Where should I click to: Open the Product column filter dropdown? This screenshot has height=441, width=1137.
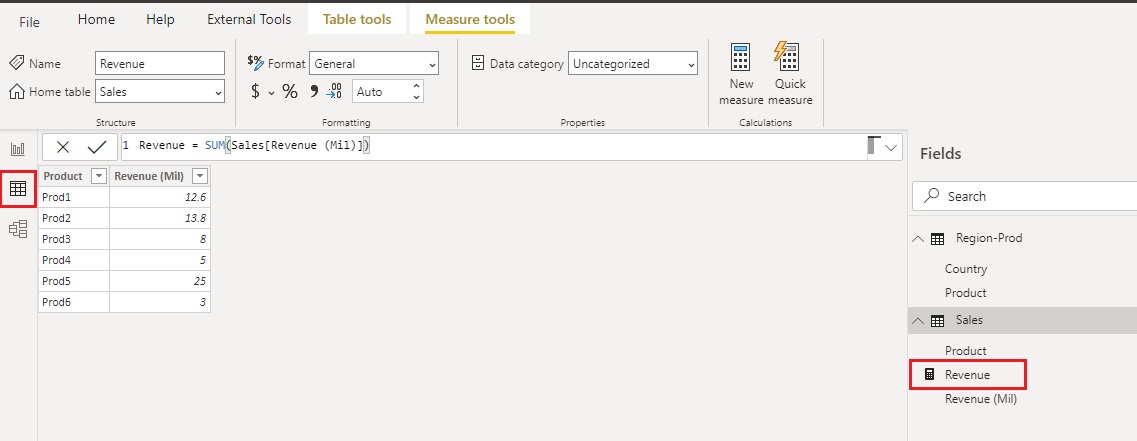click(x=99, y=176)
